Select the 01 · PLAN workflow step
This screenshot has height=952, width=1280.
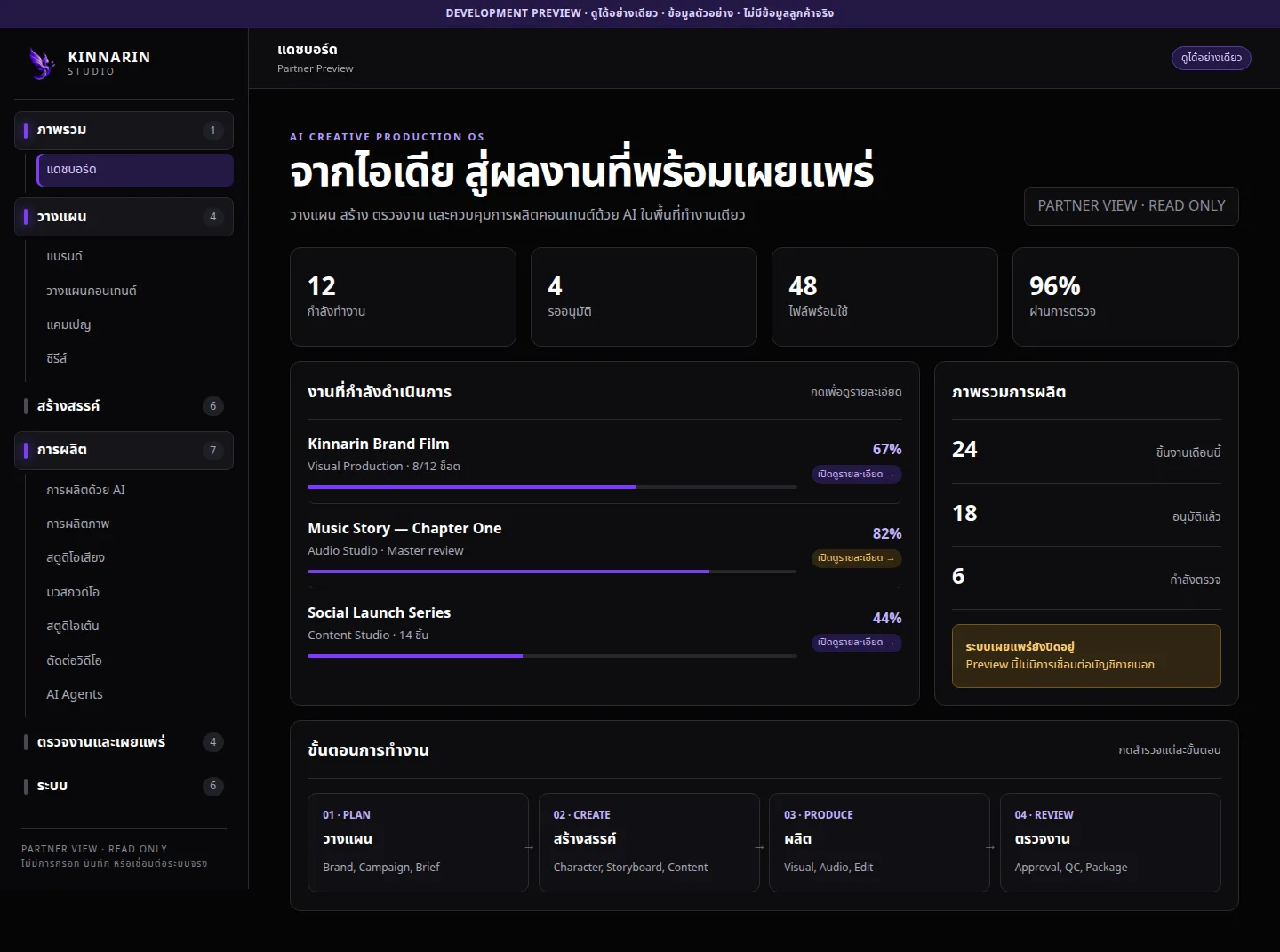pos(418,843)
